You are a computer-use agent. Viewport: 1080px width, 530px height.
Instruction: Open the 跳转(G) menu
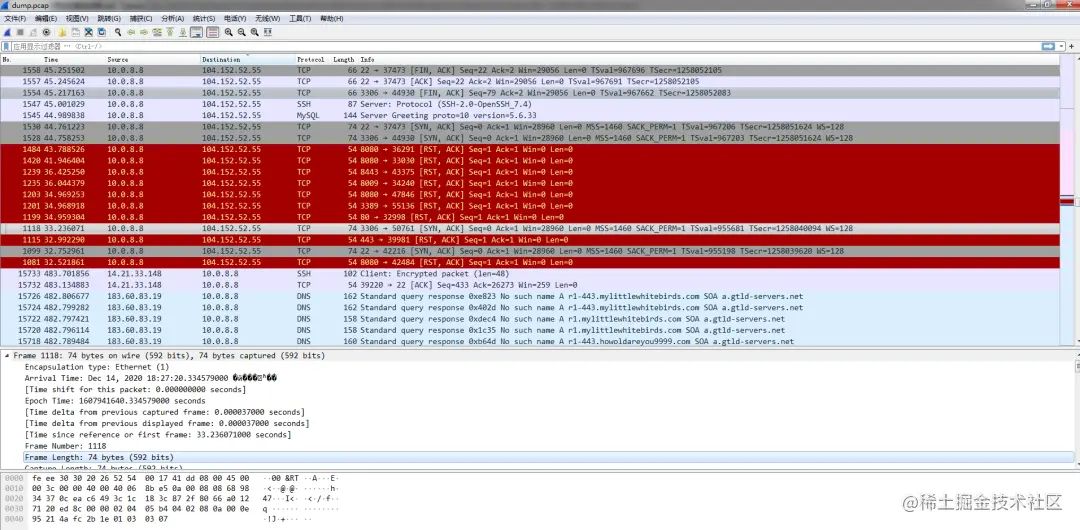point(109,19)
